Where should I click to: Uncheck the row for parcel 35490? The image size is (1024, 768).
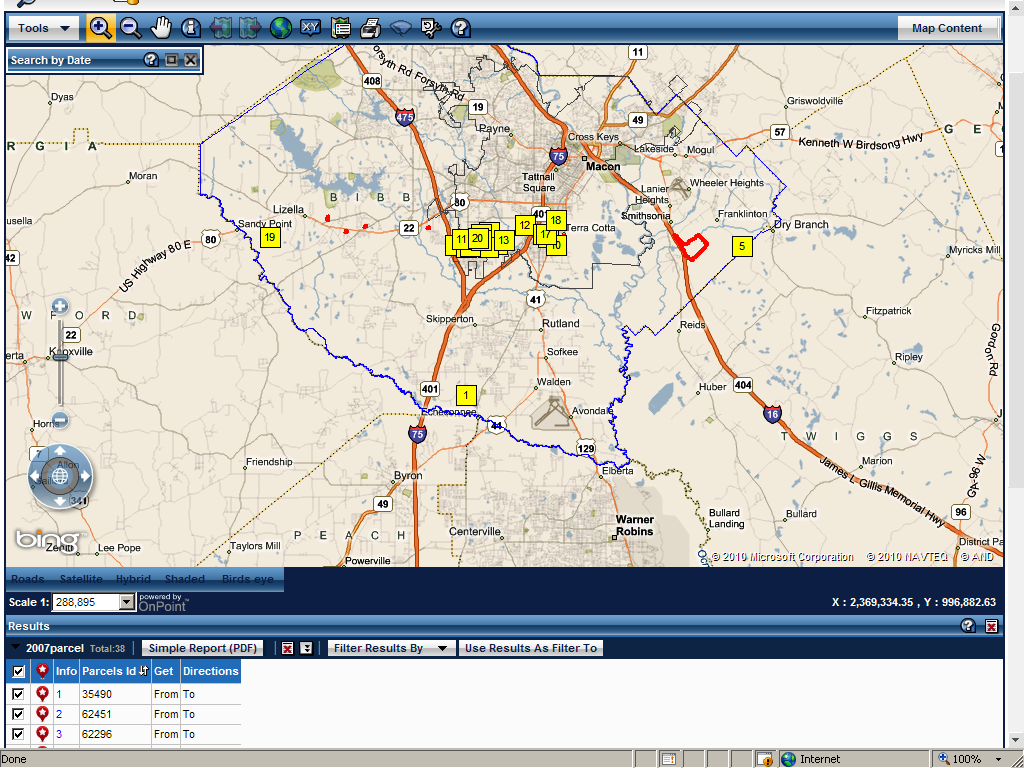(x=18, y=694)
